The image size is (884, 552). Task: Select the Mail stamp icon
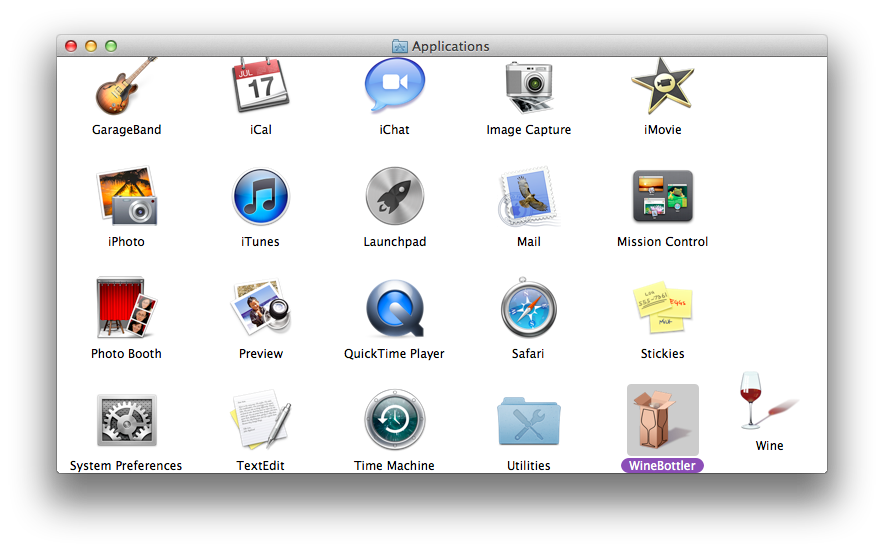click(x=529, y=196)
